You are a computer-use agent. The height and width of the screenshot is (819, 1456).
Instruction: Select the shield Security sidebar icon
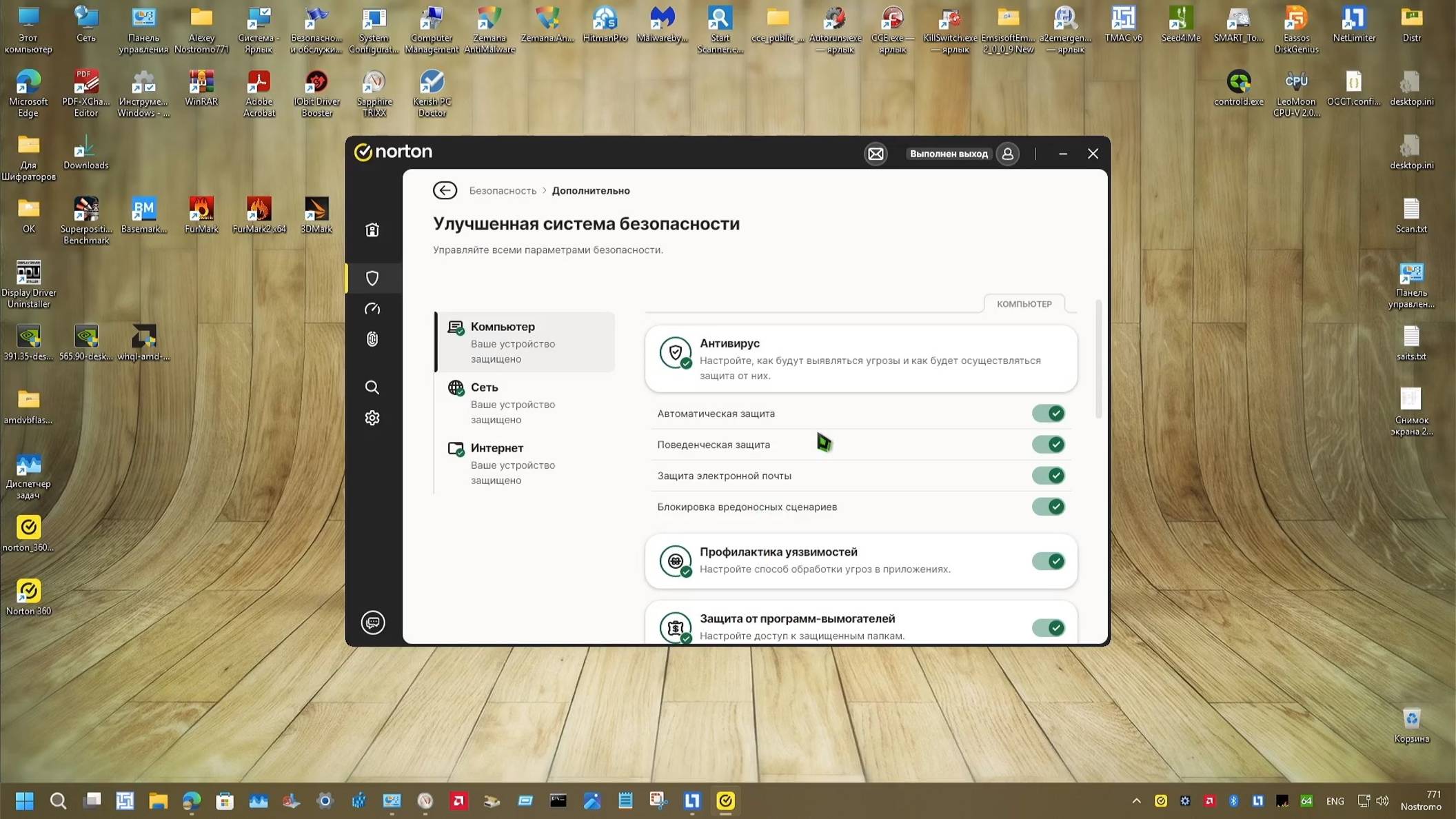pyautogui.click(x=372, y=278)
